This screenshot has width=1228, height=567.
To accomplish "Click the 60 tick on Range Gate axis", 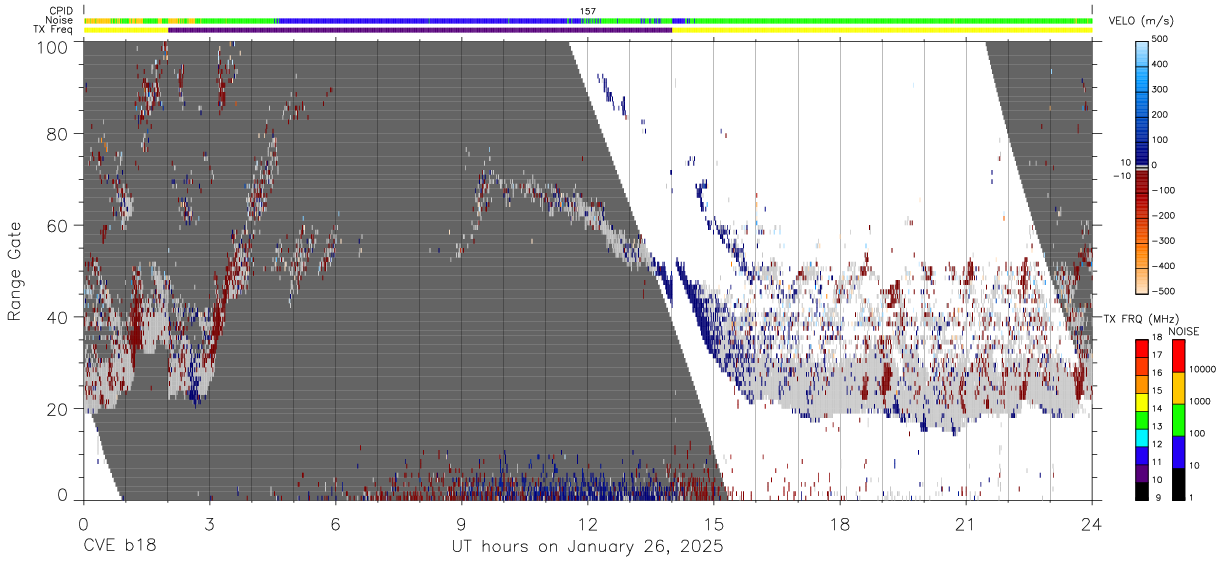I will [x=58, y=226].
